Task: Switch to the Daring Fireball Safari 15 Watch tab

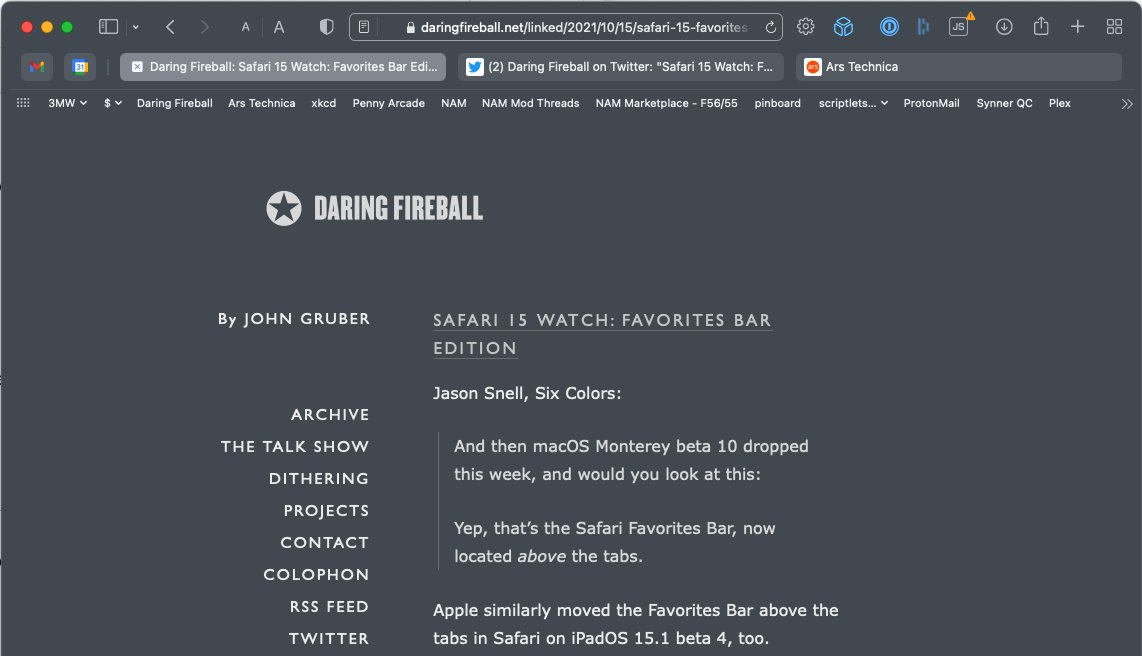Action: pos(283,67)
